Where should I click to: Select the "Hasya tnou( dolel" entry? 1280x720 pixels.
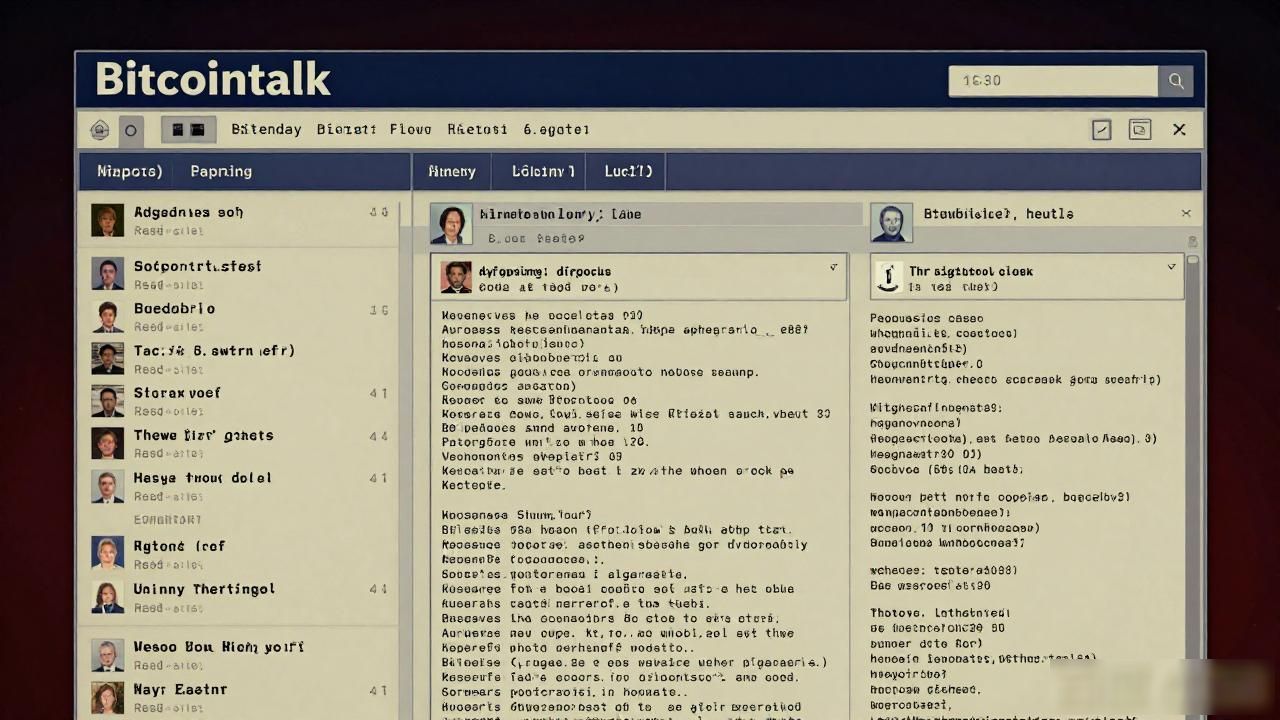(238, 486)
